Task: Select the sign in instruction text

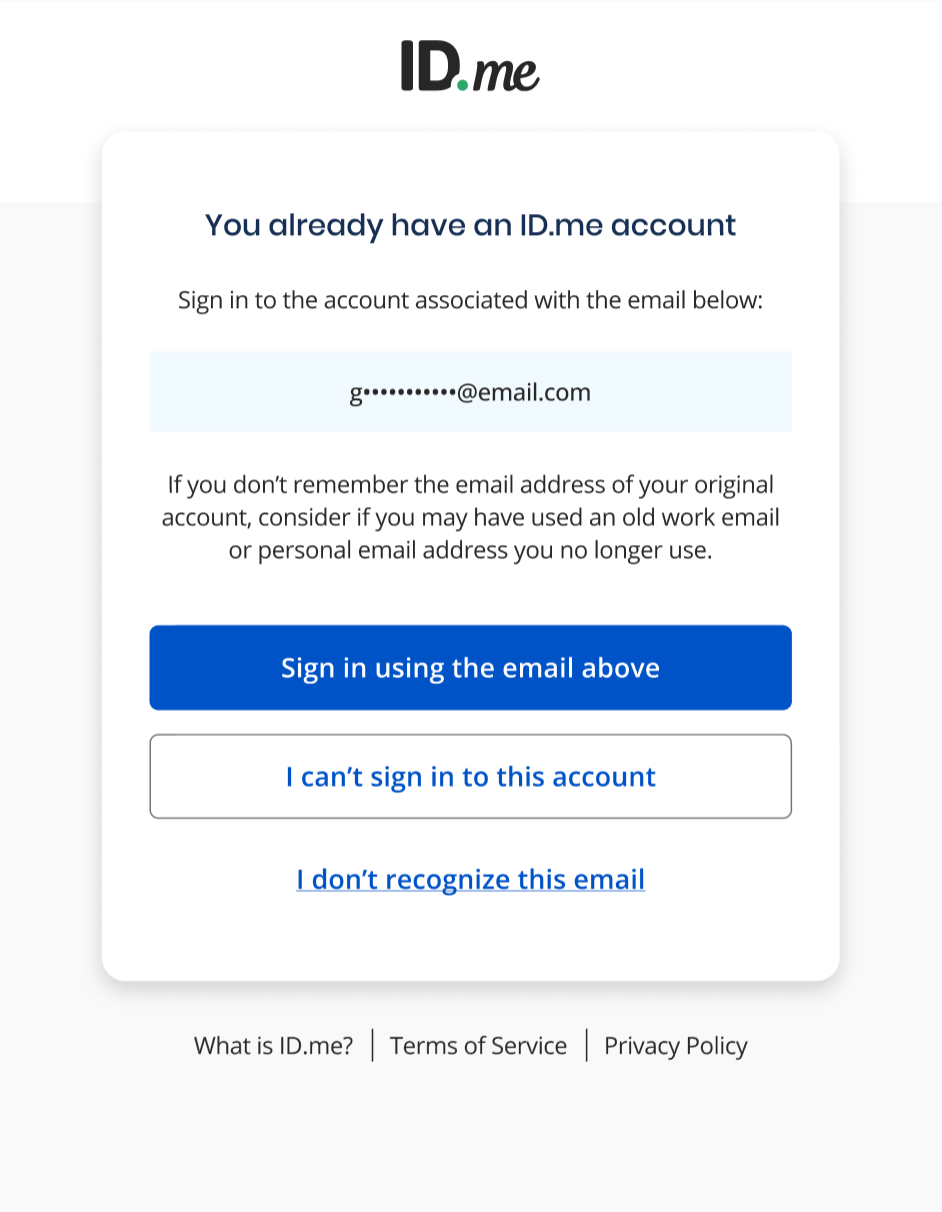Action: tap(470, 299)
